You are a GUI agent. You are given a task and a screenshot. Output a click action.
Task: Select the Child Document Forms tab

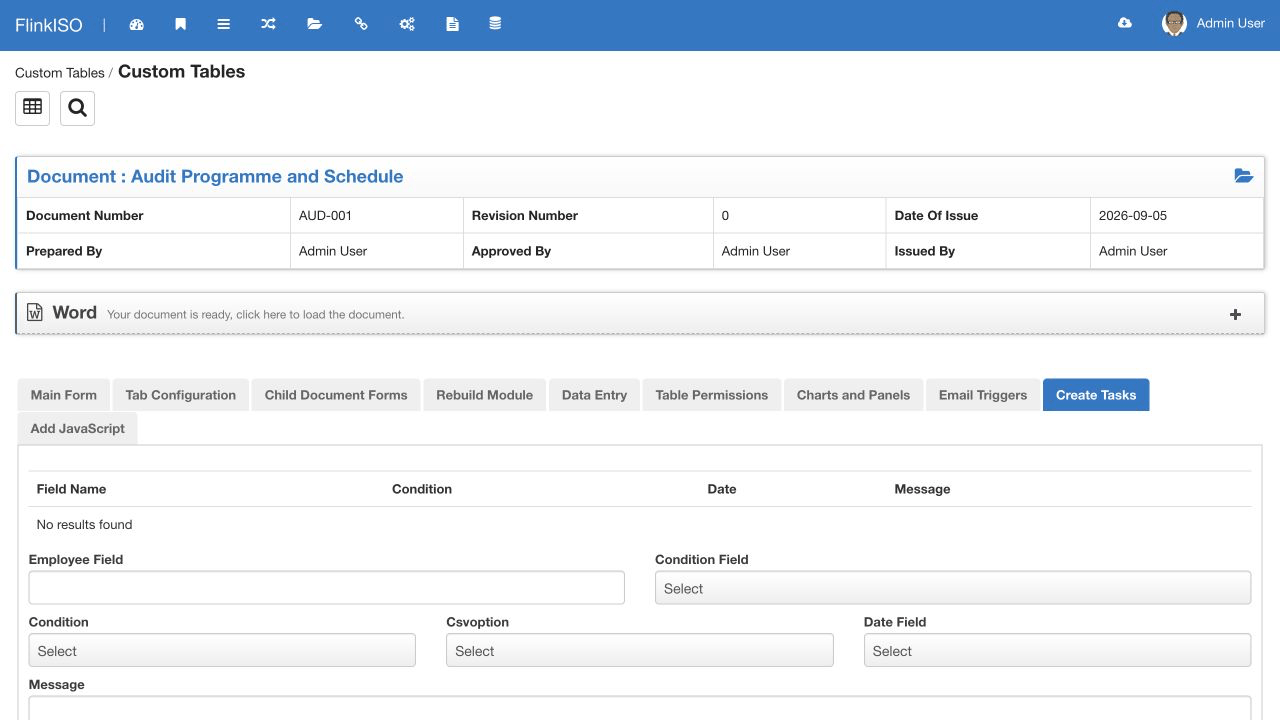click(336, 395)
